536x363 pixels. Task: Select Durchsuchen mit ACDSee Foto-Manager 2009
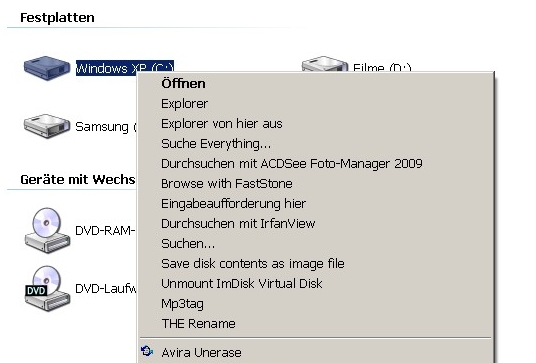pyautogui.click(x=317, y=164)
